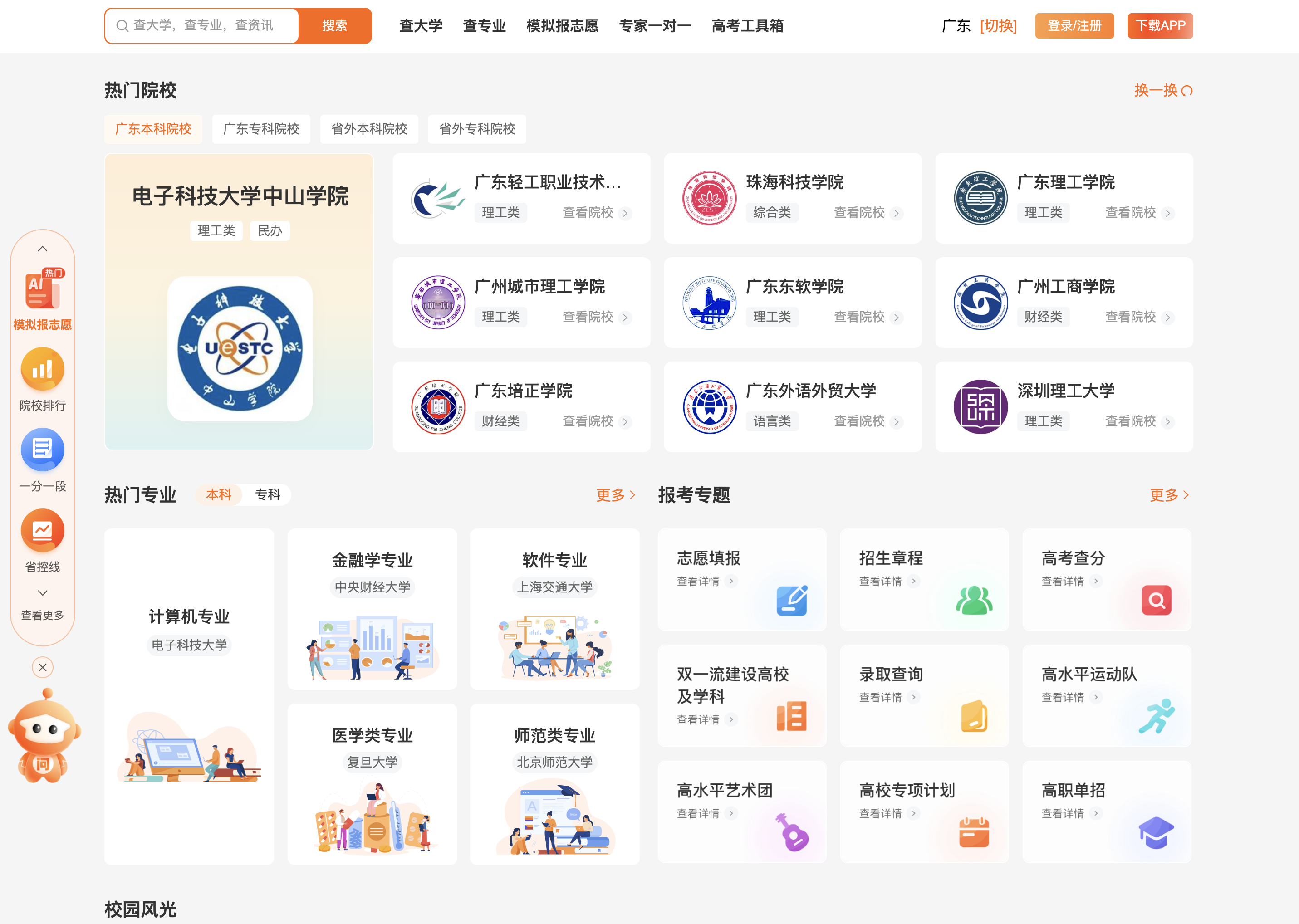Click the 电子科技大学中山学院 UESTC logo
This screenshot has width=1299, height=924.
click(240, 349)
